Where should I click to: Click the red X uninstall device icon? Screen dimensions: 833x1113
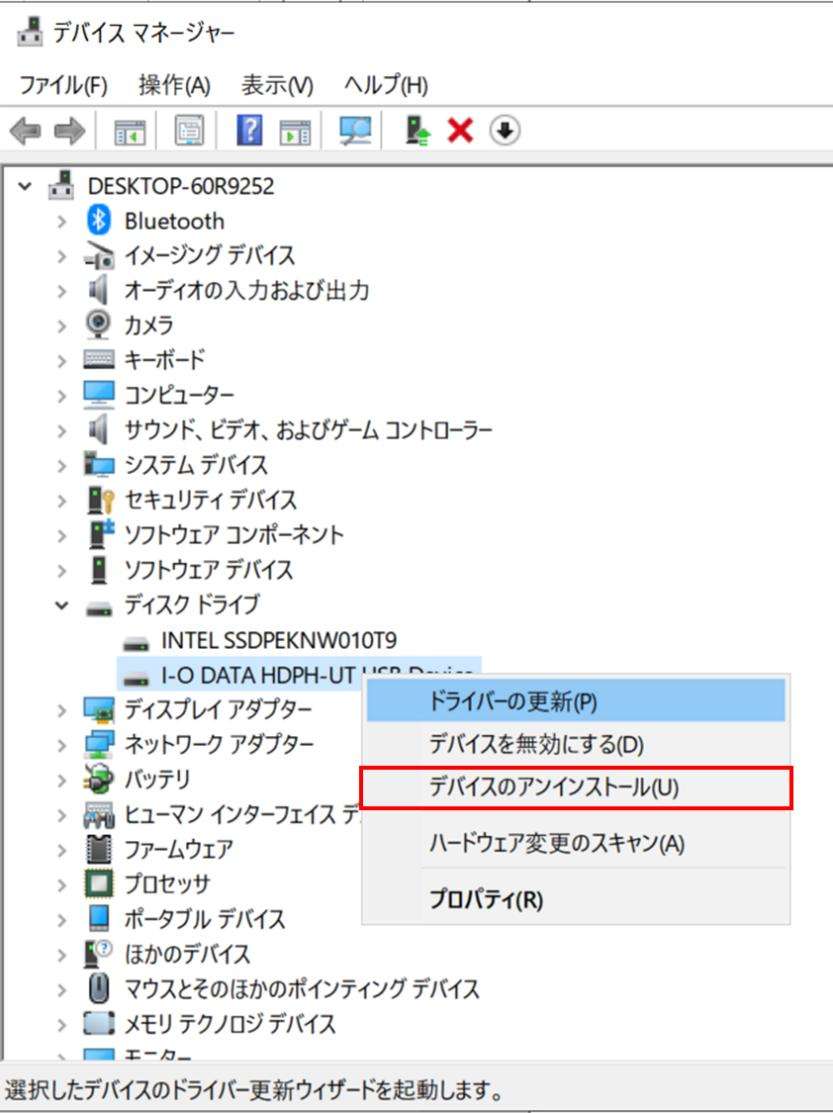457,128
